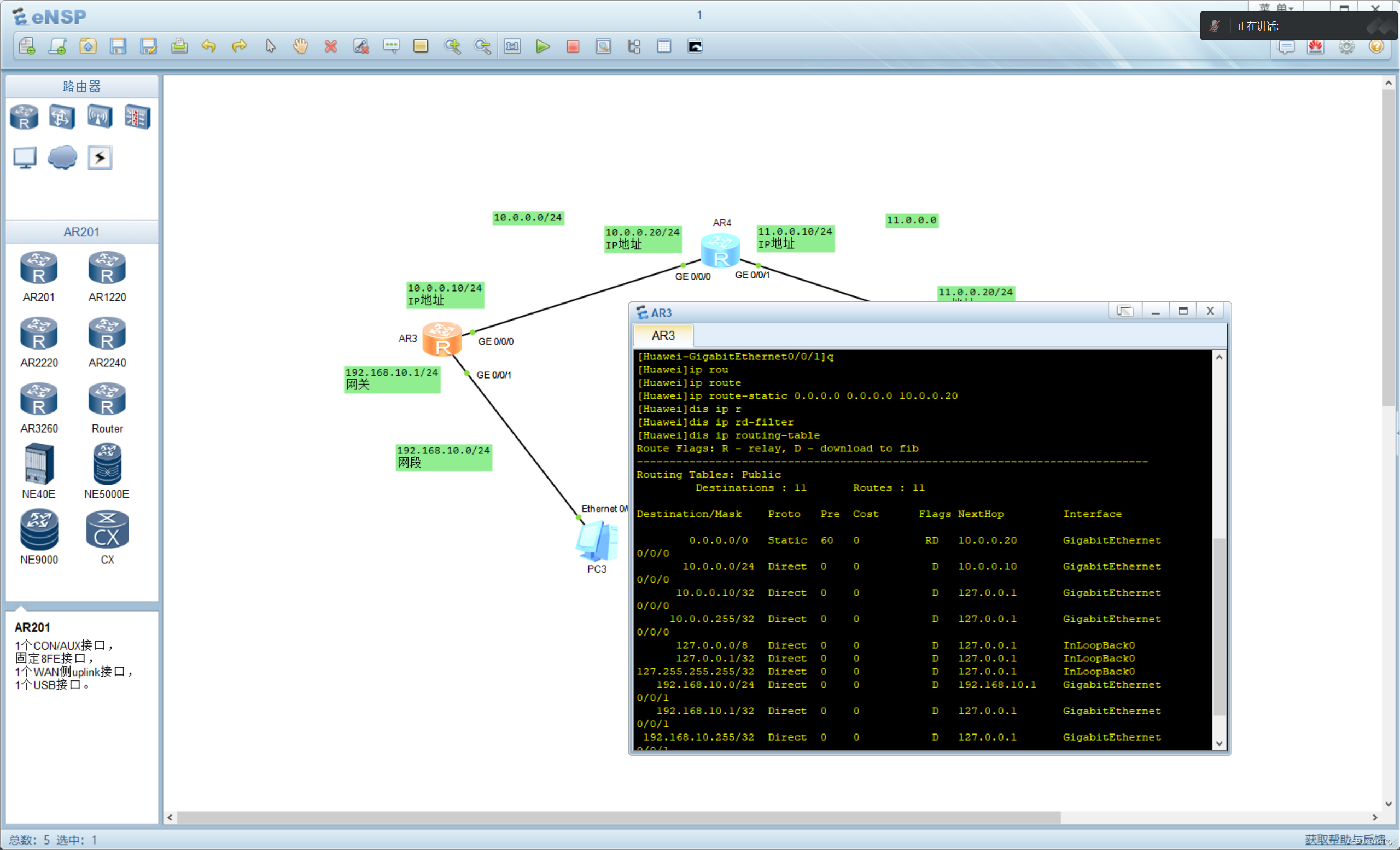The image size is (1400, 850).
Task: Click the 10.0.0.10/24 IP address label
Action: click(x=446, y=295)
